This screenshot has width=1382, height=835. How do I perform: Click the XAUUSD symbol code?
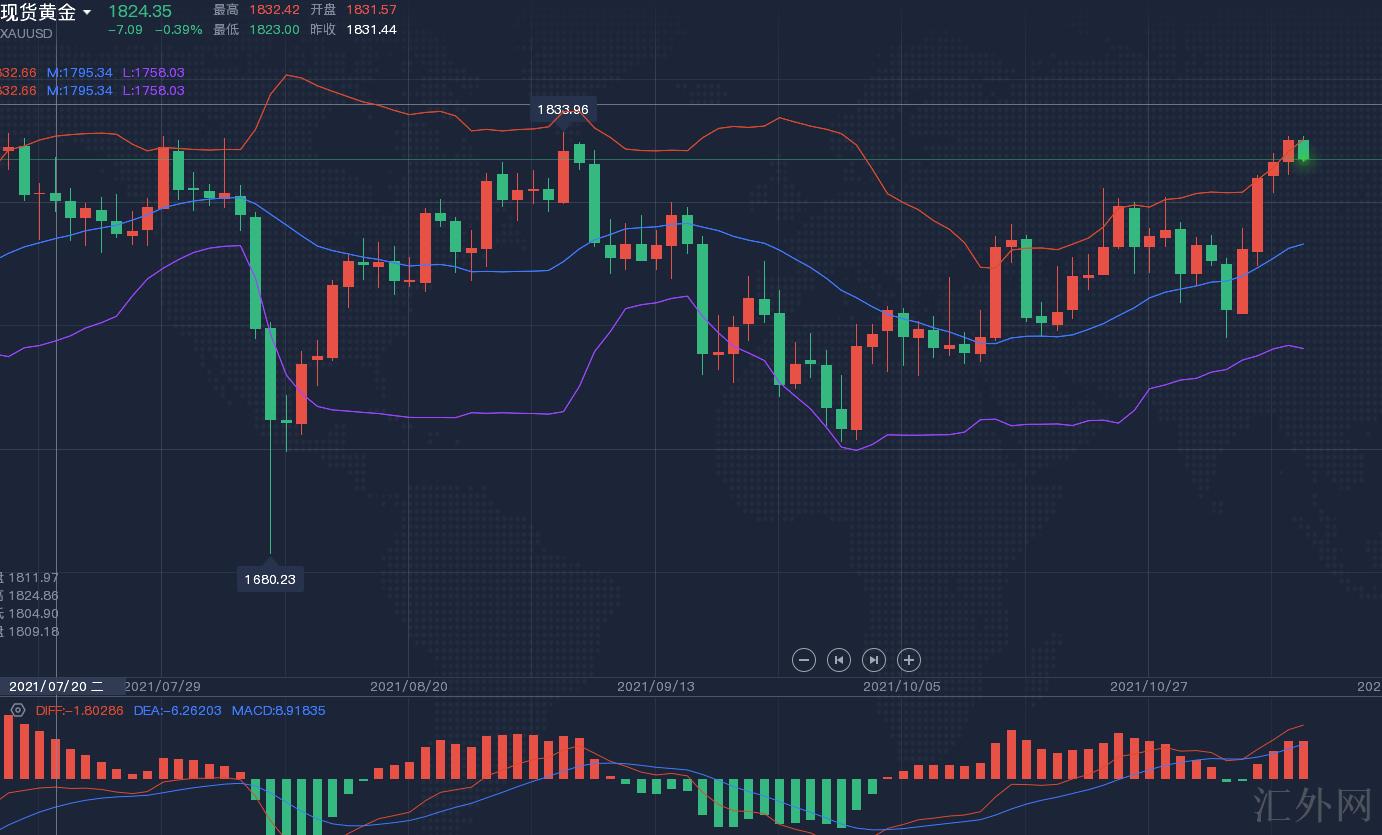(x=27, y=33)
